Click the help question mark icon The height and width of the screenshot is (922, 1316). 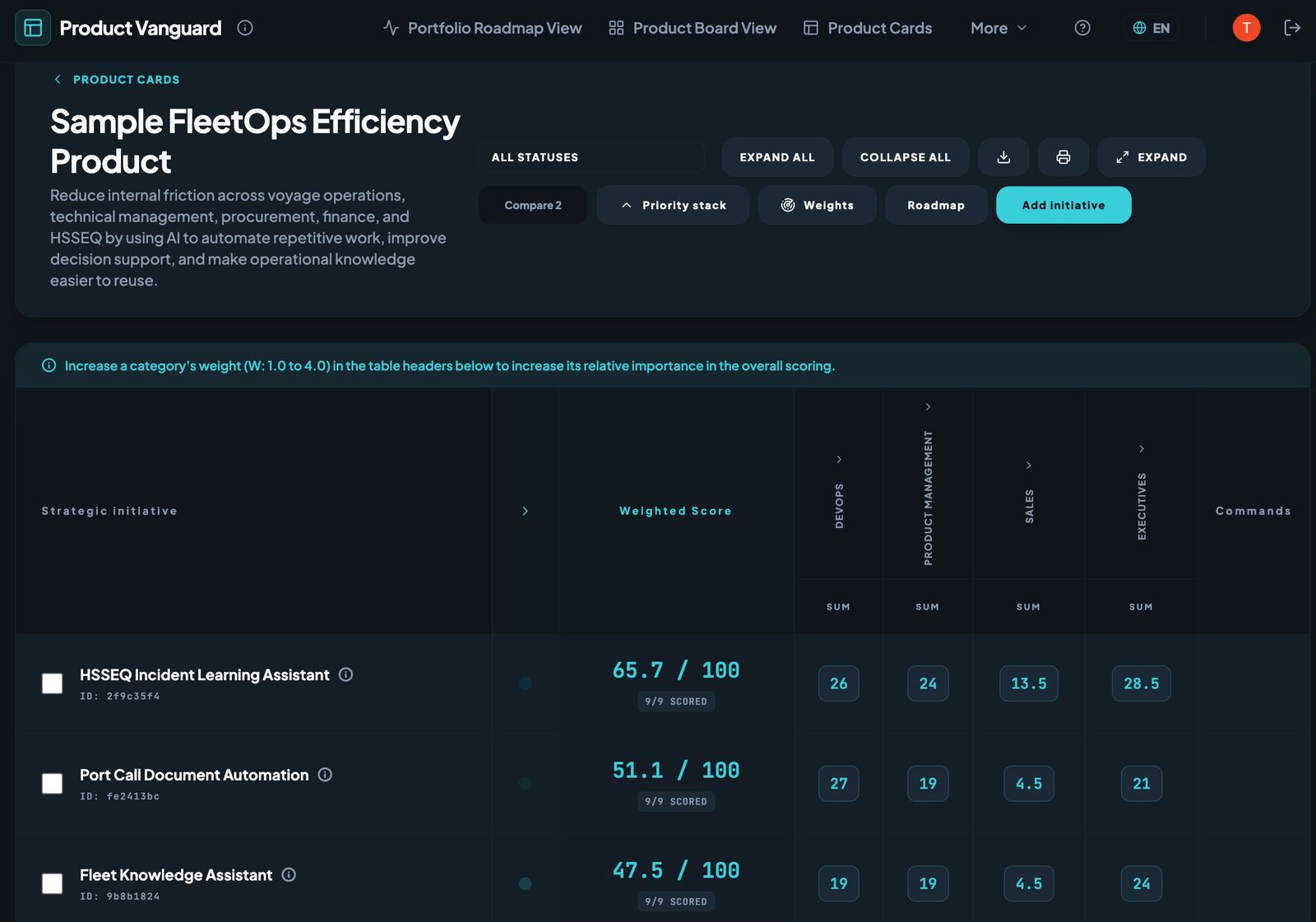point(1082,28)
